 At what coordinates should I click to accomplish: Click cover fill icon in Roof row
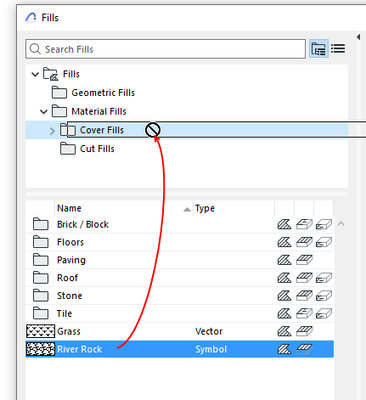point(304,278)
